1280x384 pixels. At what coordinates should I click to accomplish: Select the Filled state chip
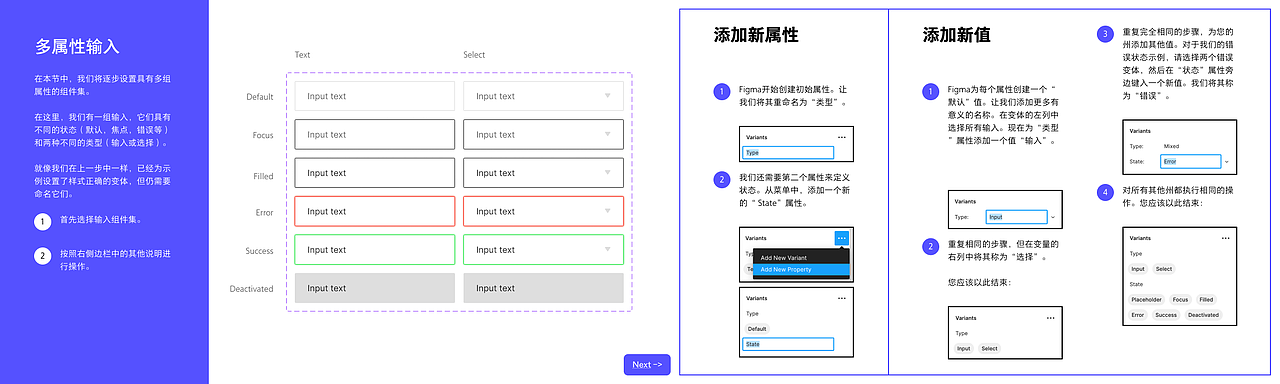click(1206, 299)
